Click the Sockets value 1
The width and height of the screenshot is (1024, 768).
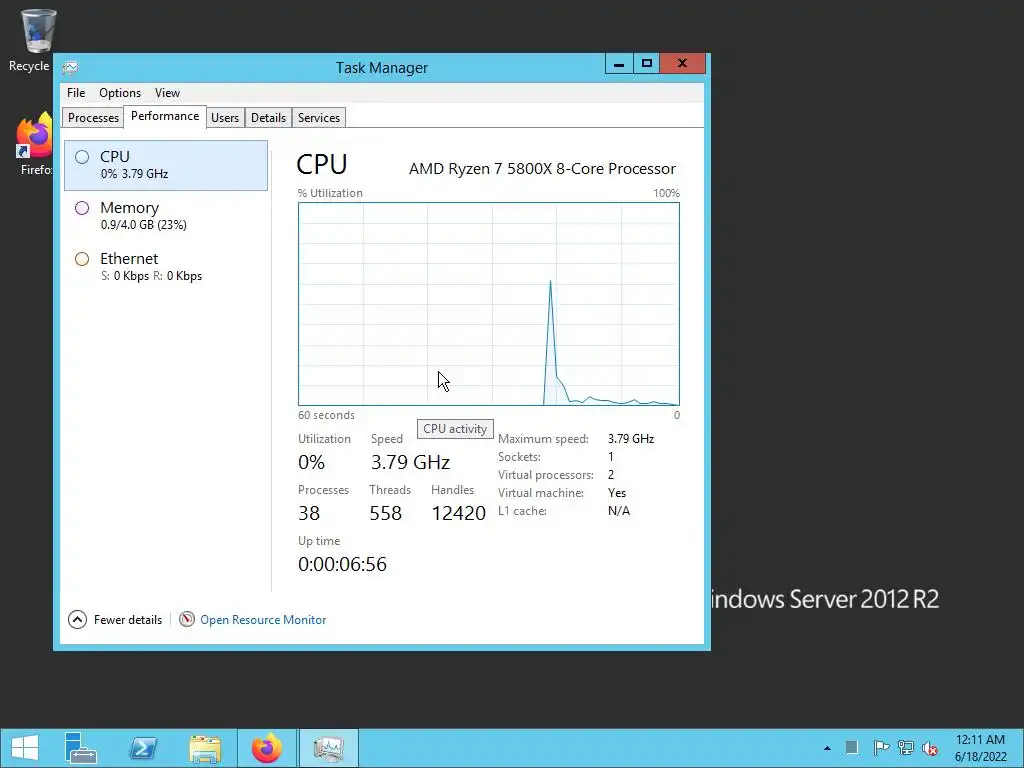click(x=611, y=456)
